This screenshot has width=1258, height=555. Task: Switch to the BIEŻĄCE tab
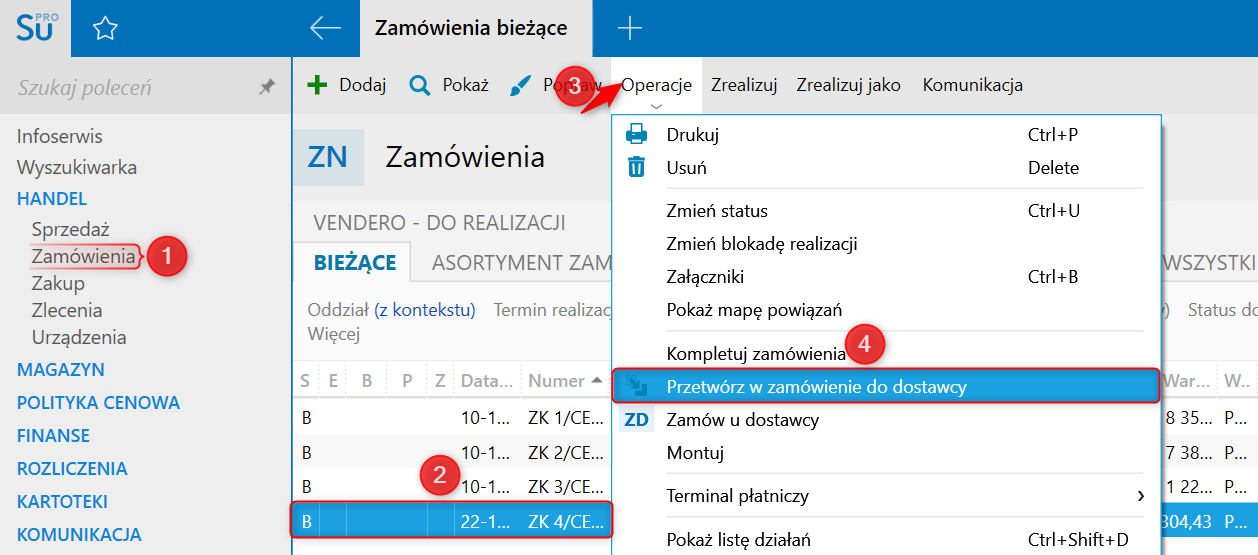(354, 263)
